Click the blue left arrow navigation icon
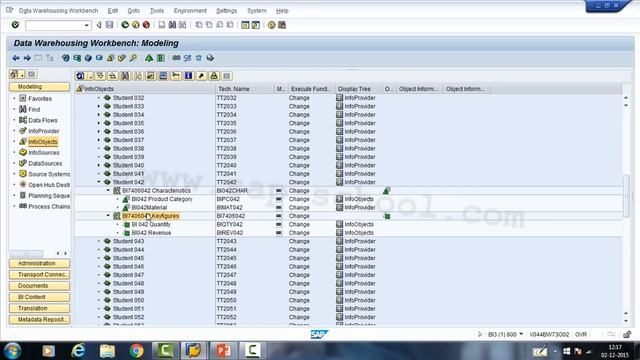 [16, 58]
